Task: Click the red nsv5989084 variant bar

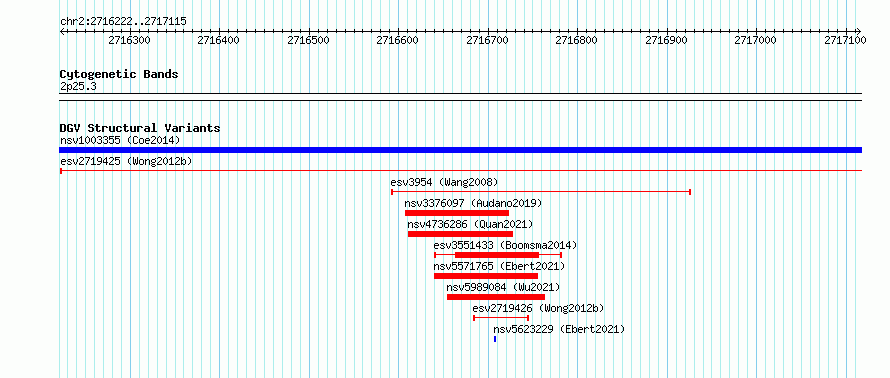Action: tap(496, 297)
